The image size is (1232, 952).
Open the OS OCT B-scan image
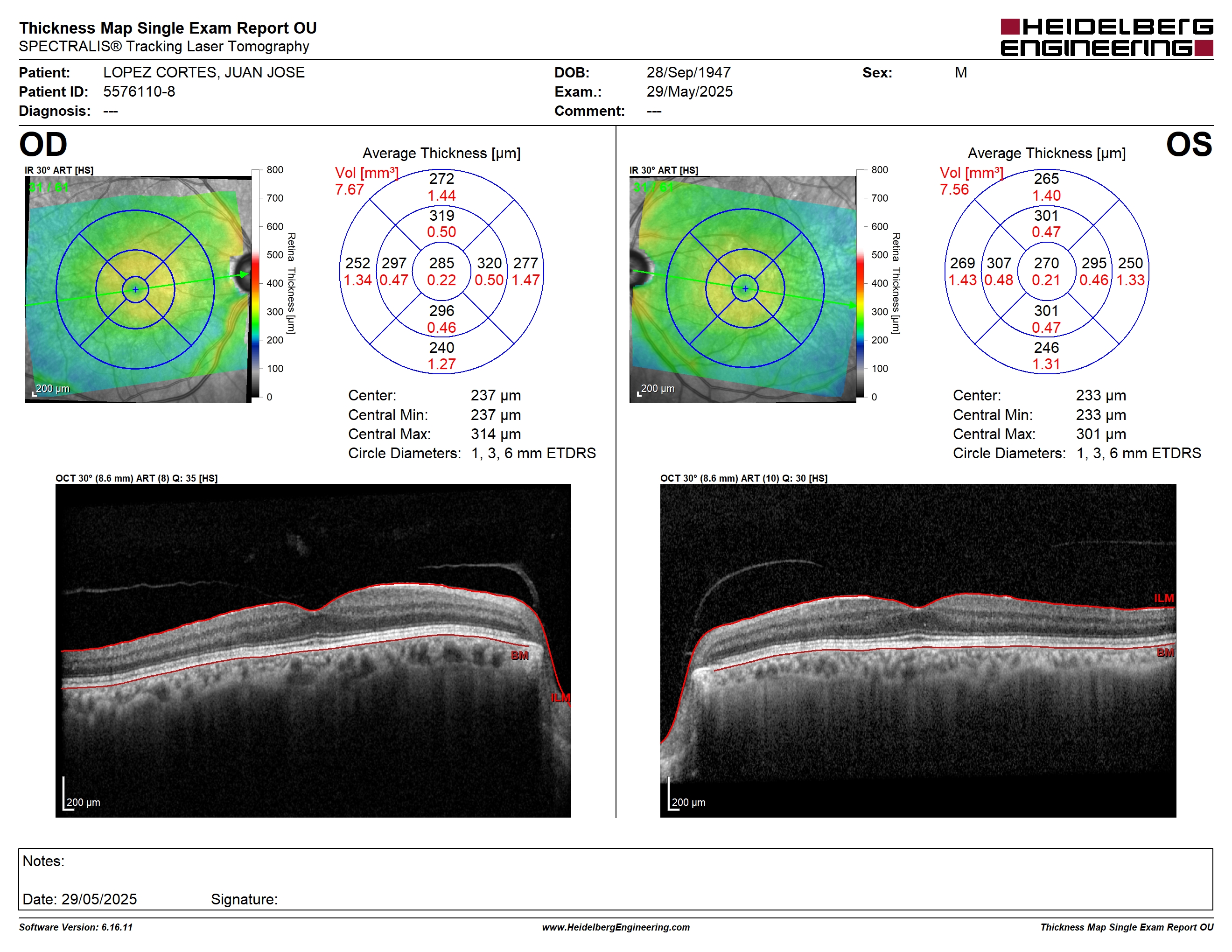click(x=918, y=650)
